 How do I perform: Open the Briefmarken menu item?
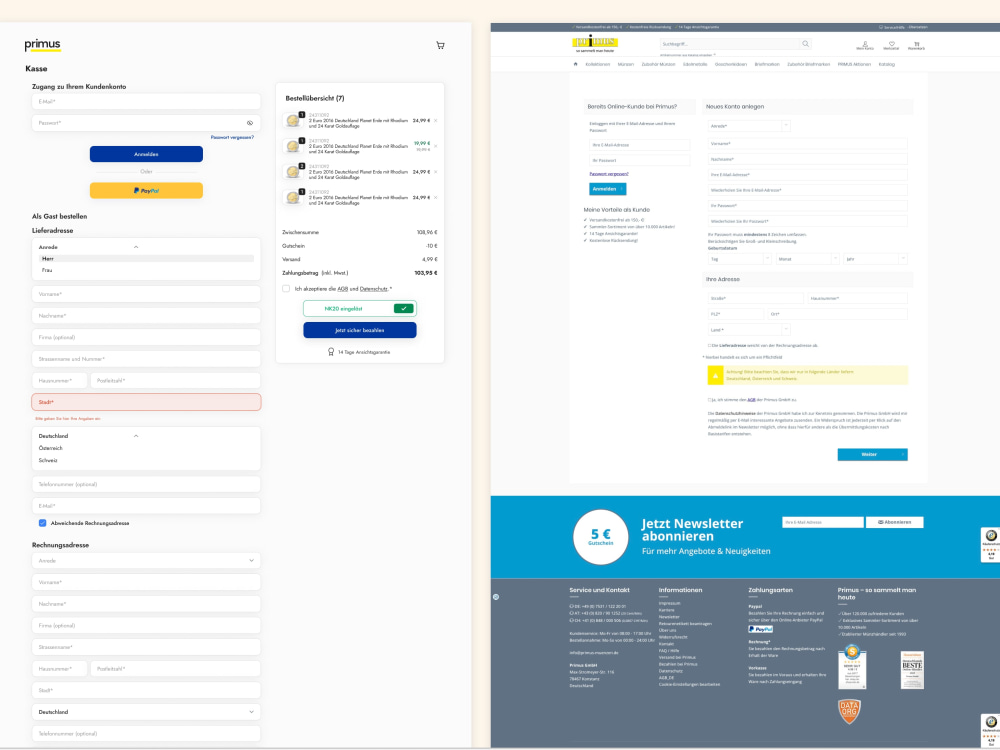coord(767,64)
